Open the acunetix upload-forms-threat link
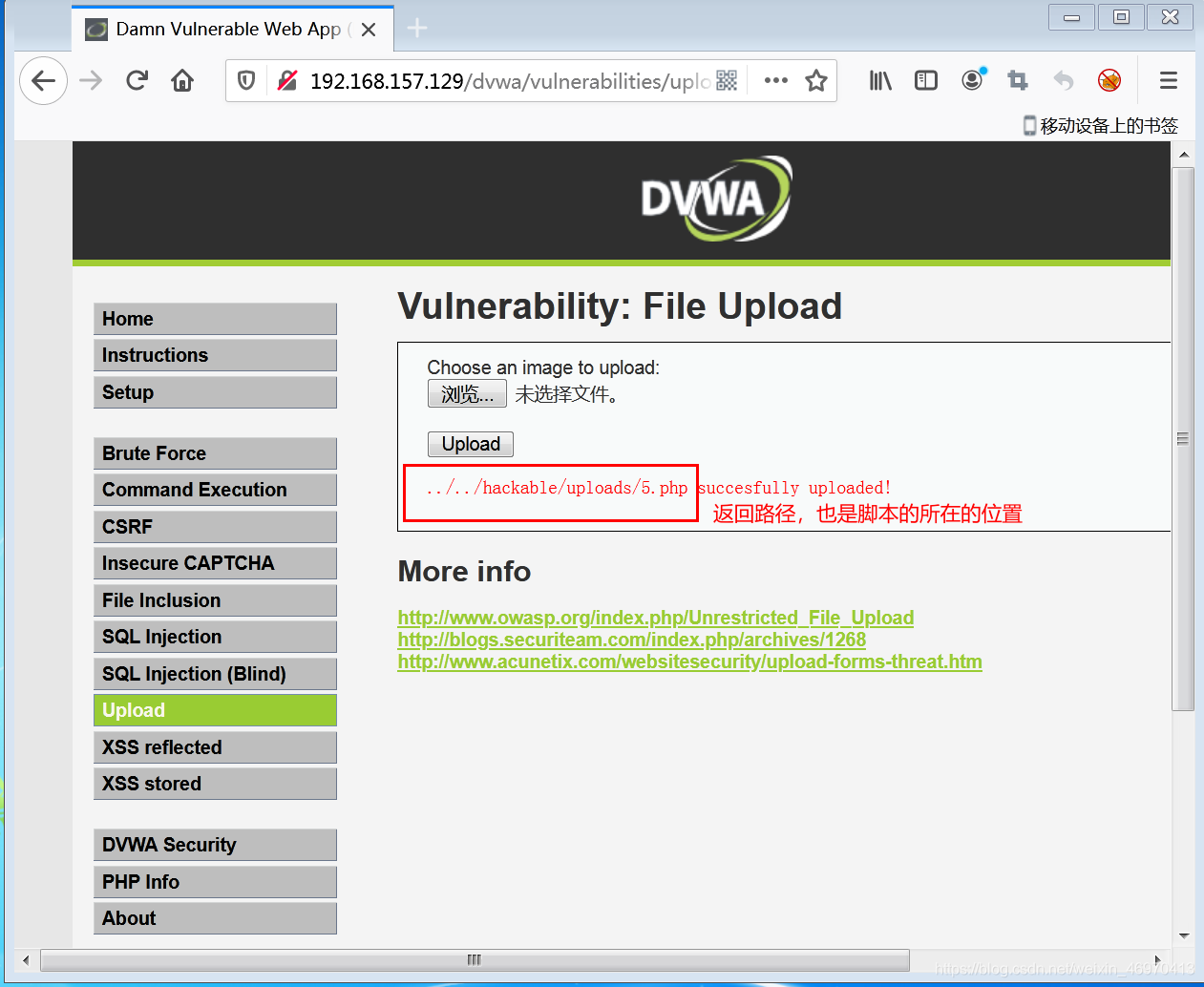 (x=690, y=661)
